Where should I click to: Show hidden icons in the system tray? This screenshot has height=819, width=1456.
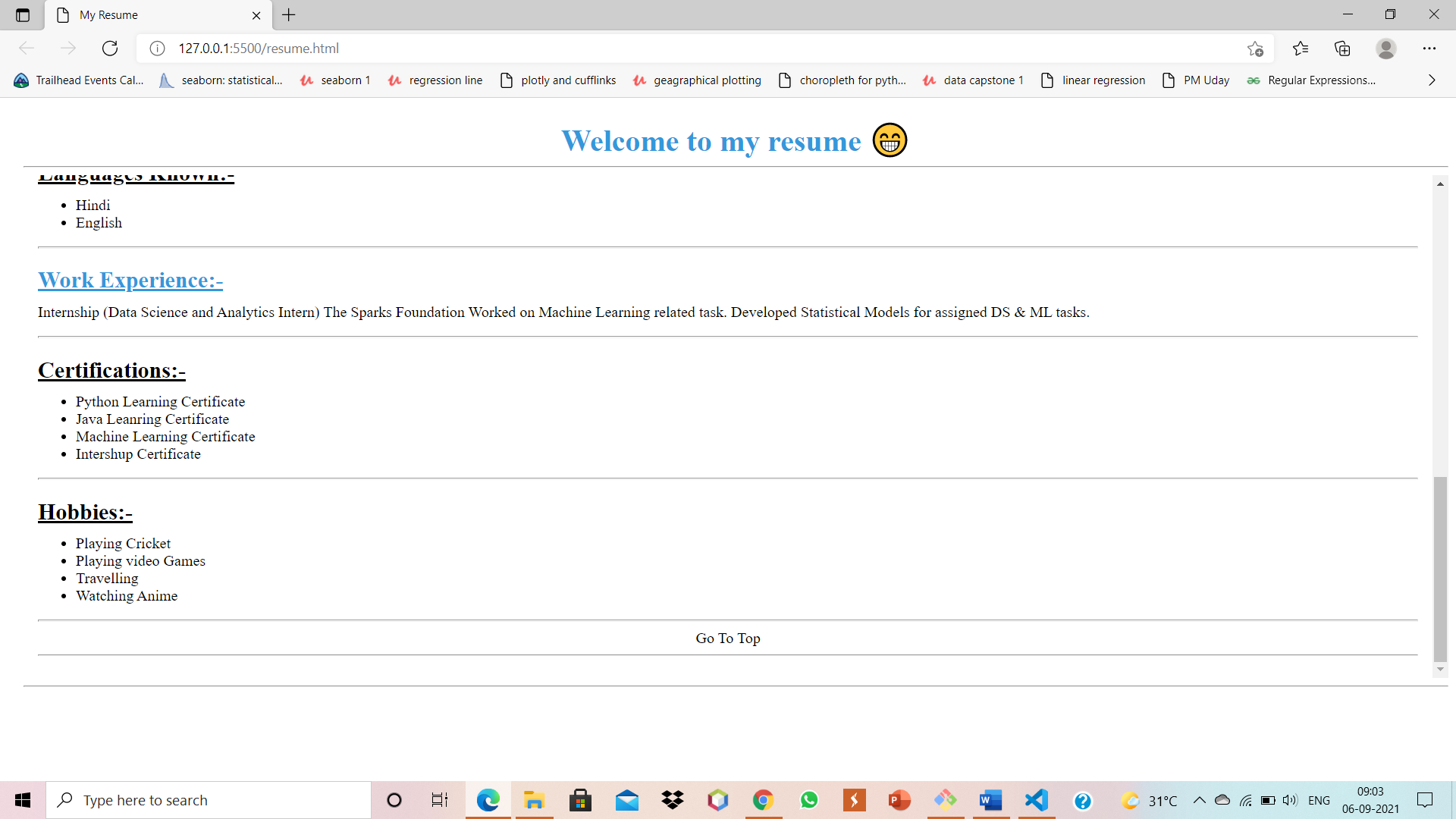(x=1199, y=800)
